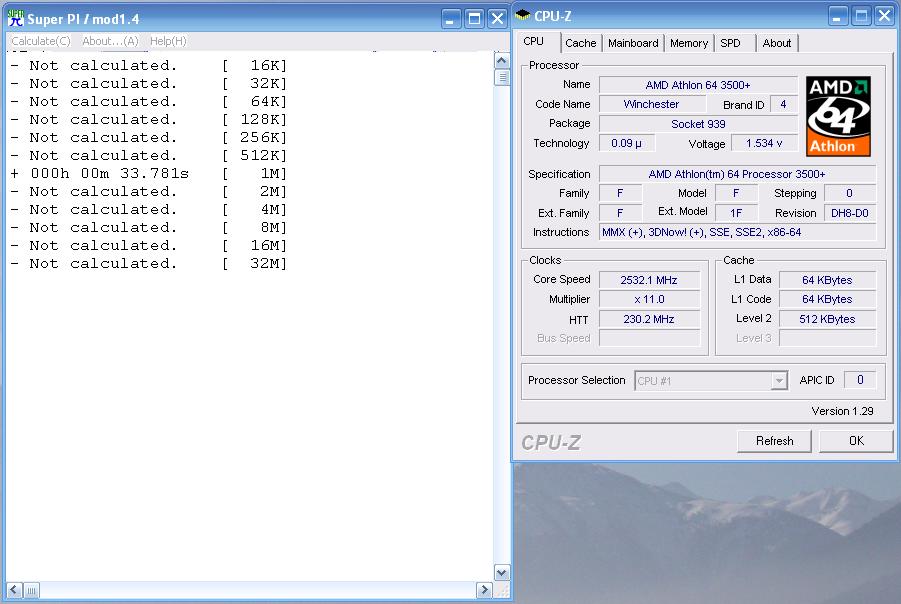
Task: Click the HTT value '230.2 MHz'
Action: [649, 319]
